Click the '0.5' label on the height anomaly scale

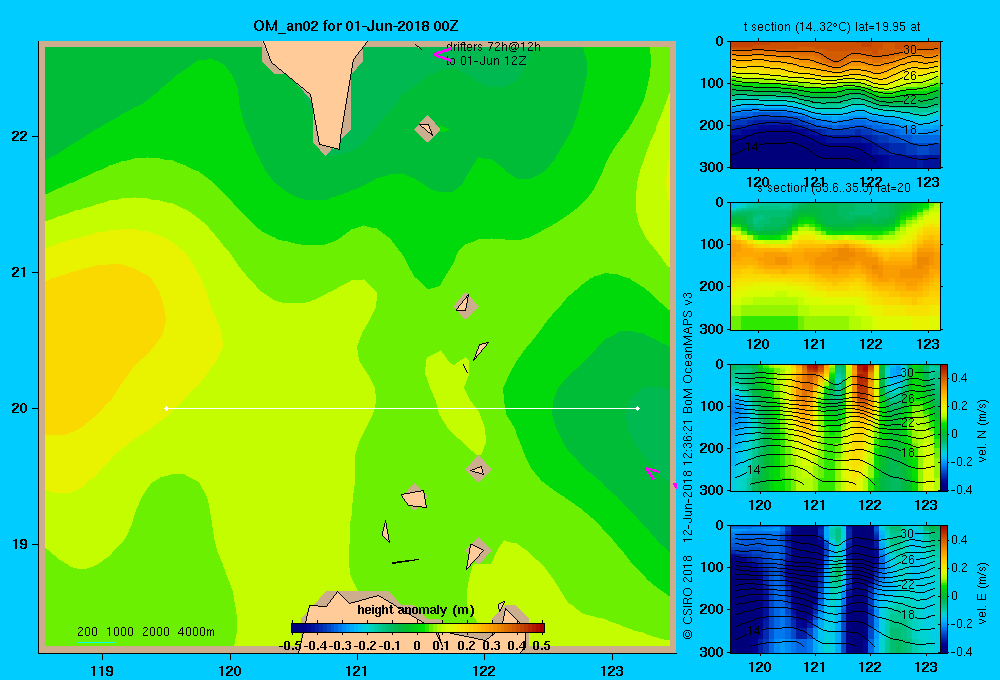[x=541, y=646]
